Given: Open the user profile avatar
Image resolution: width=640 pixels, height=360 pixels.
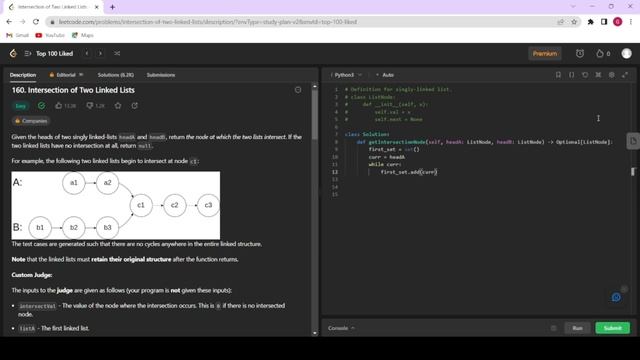Looking at the screenshot, I should click(x=627, y=53).
